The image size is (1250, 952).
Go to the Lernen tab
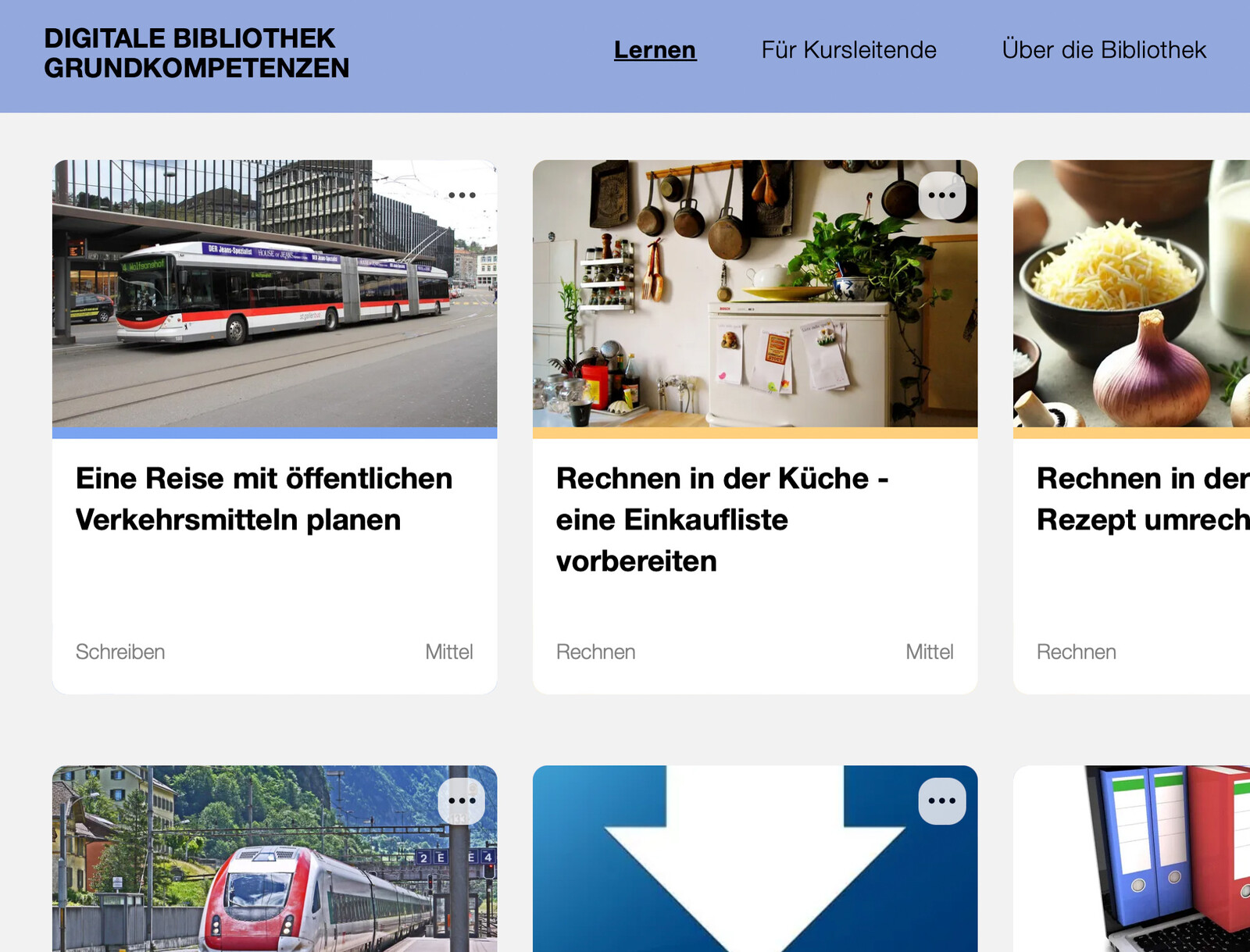655,50
